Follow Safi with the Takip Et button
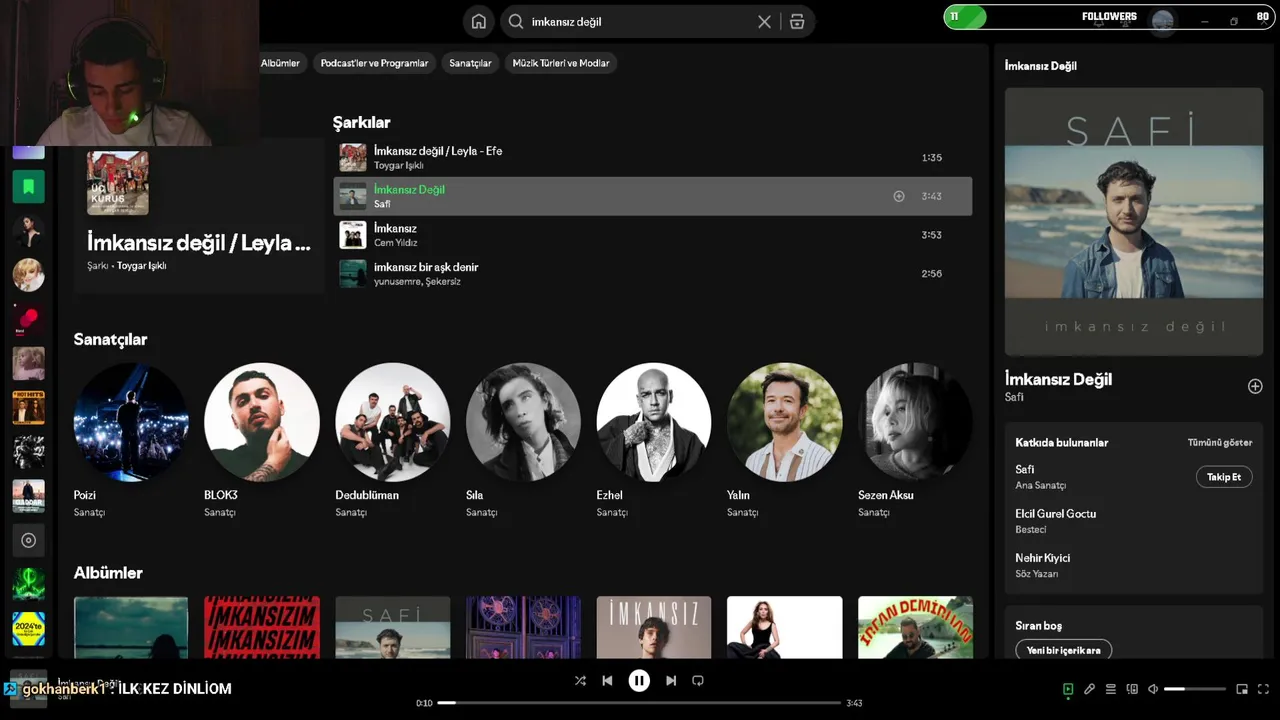The image size is (1280, 720). 1224,478
